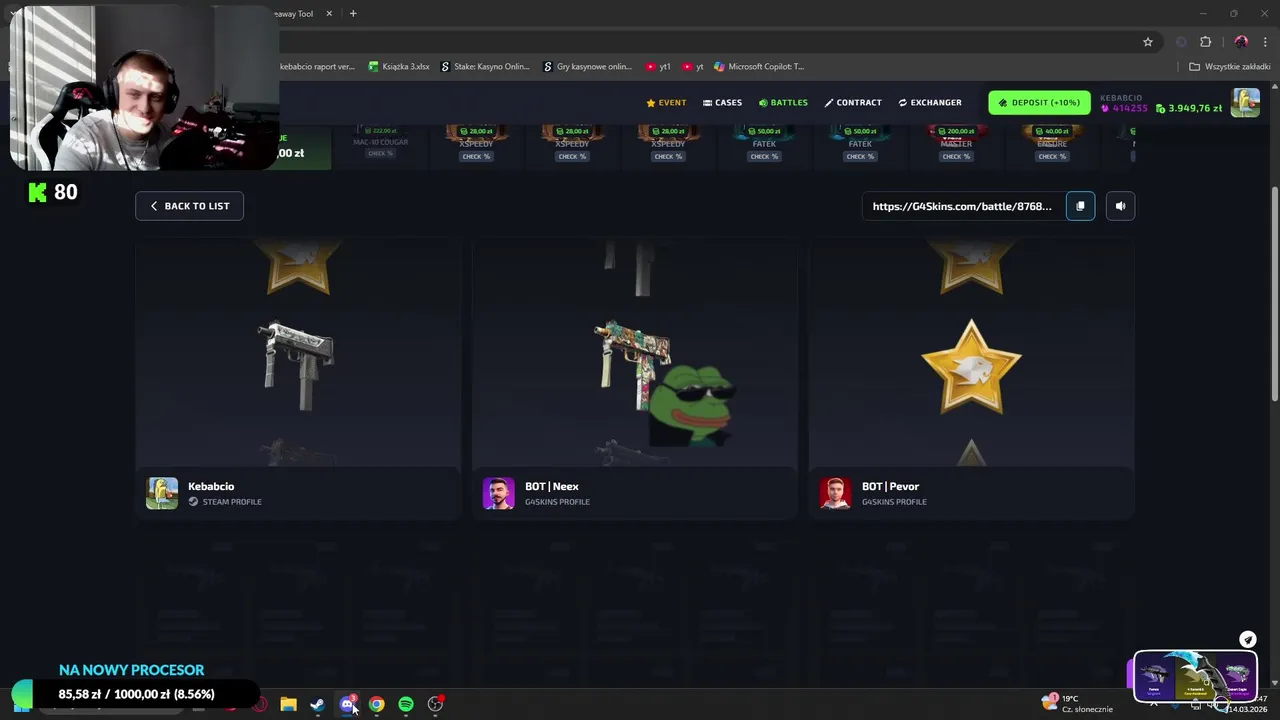Open the Wszystkie zakładki bookmarks folder
This screenshot has height=720, width=1280.
tap(1230, 67)
